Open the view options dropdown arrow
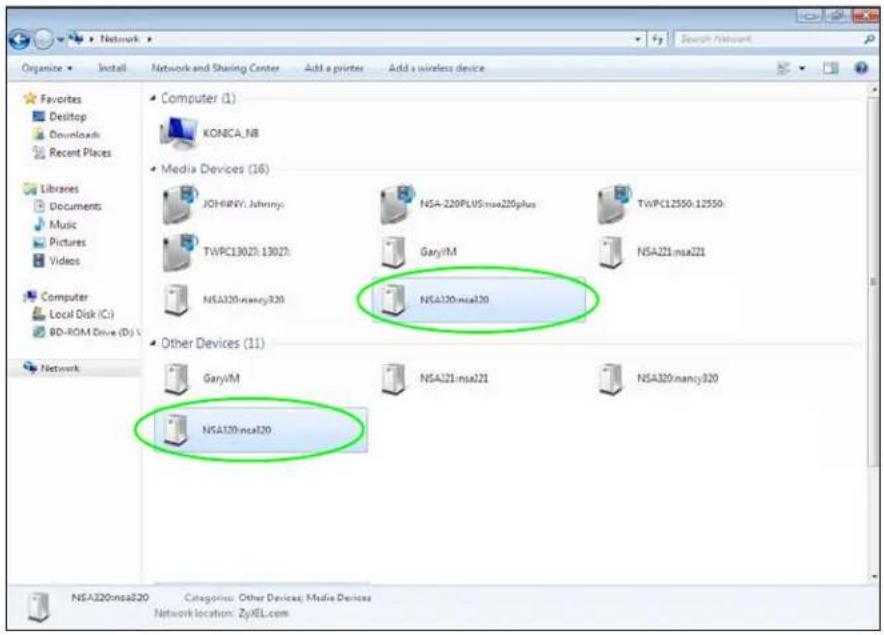Screen dimensions: 884x635 tap(802, 69)
